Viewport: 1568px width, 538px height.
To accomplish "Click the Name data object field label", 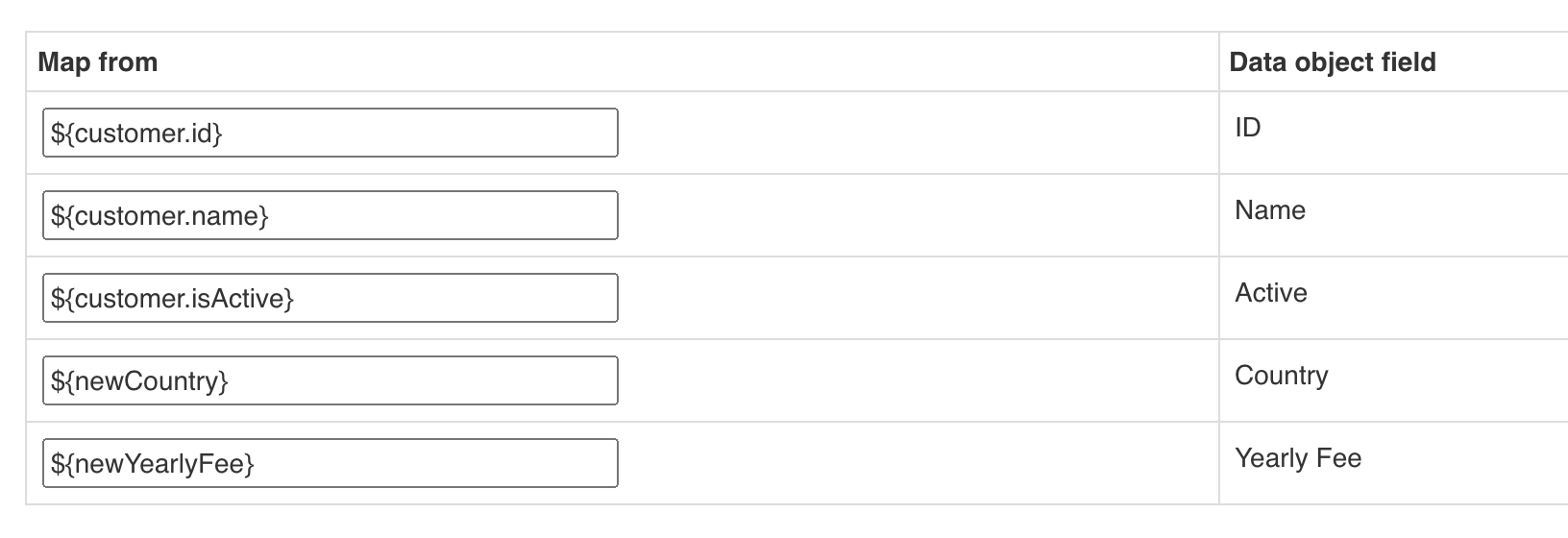I will click(1269, 210).
